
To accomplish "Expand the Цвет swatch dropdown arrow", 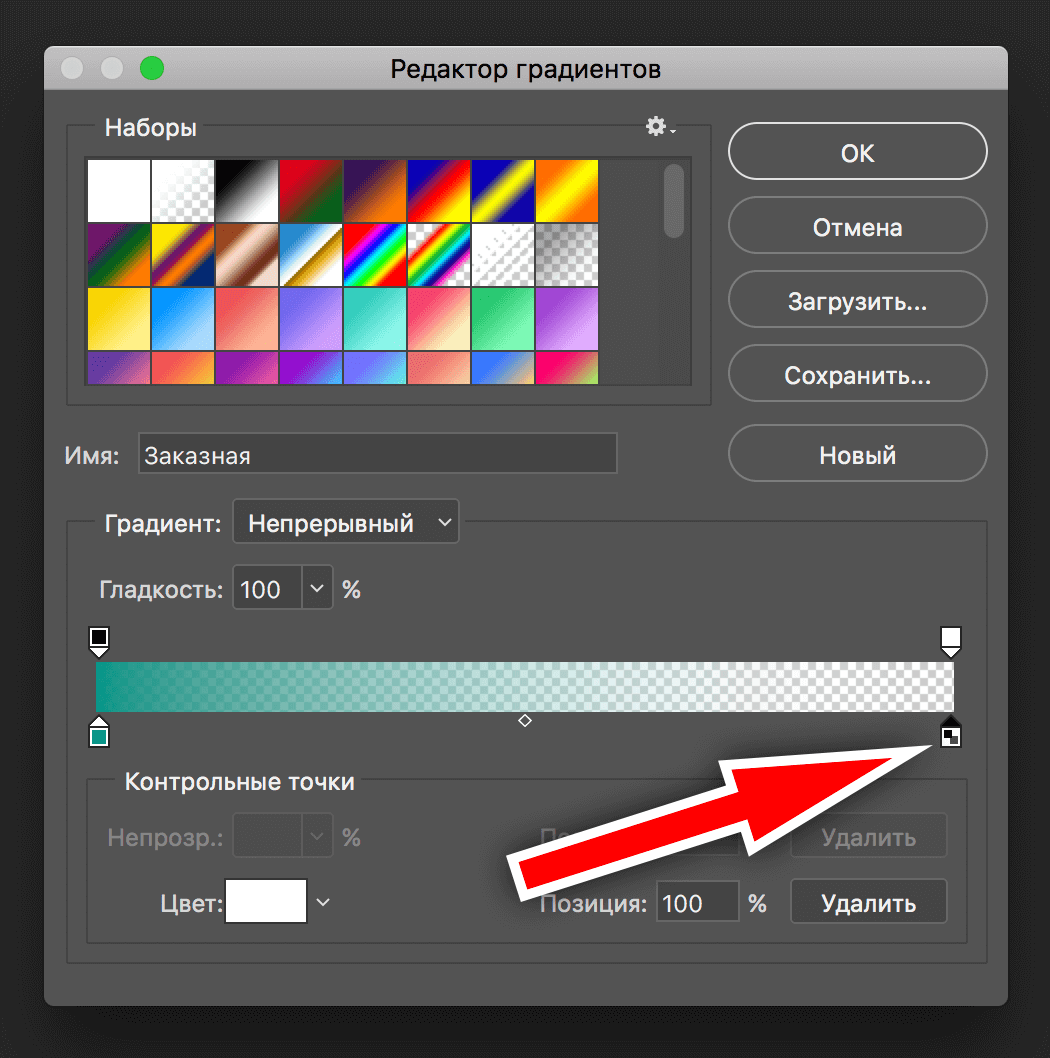I will (323, 902).
